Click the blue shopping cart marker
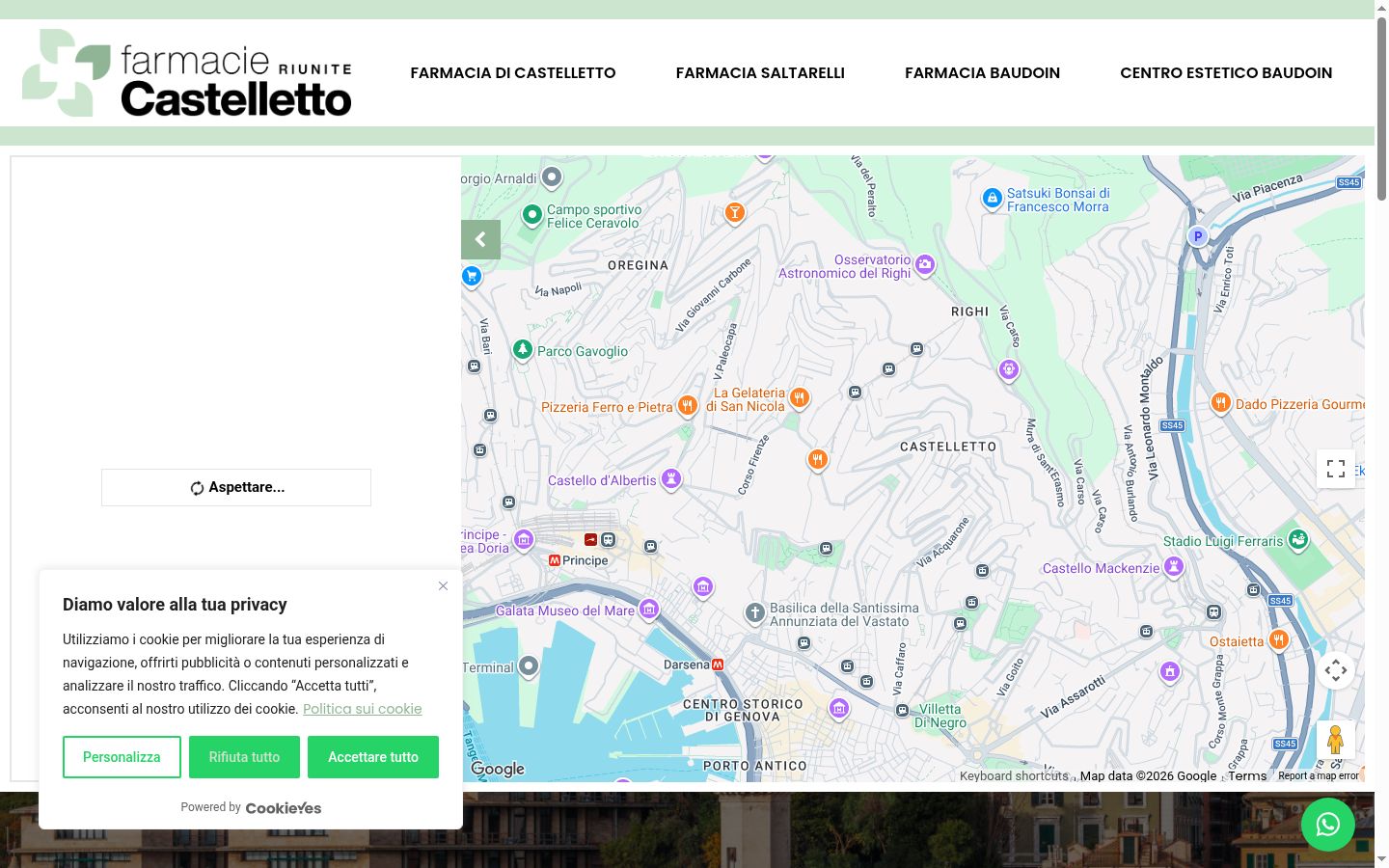This screenshot has width=1389, height=868. [x=472, y=277]
